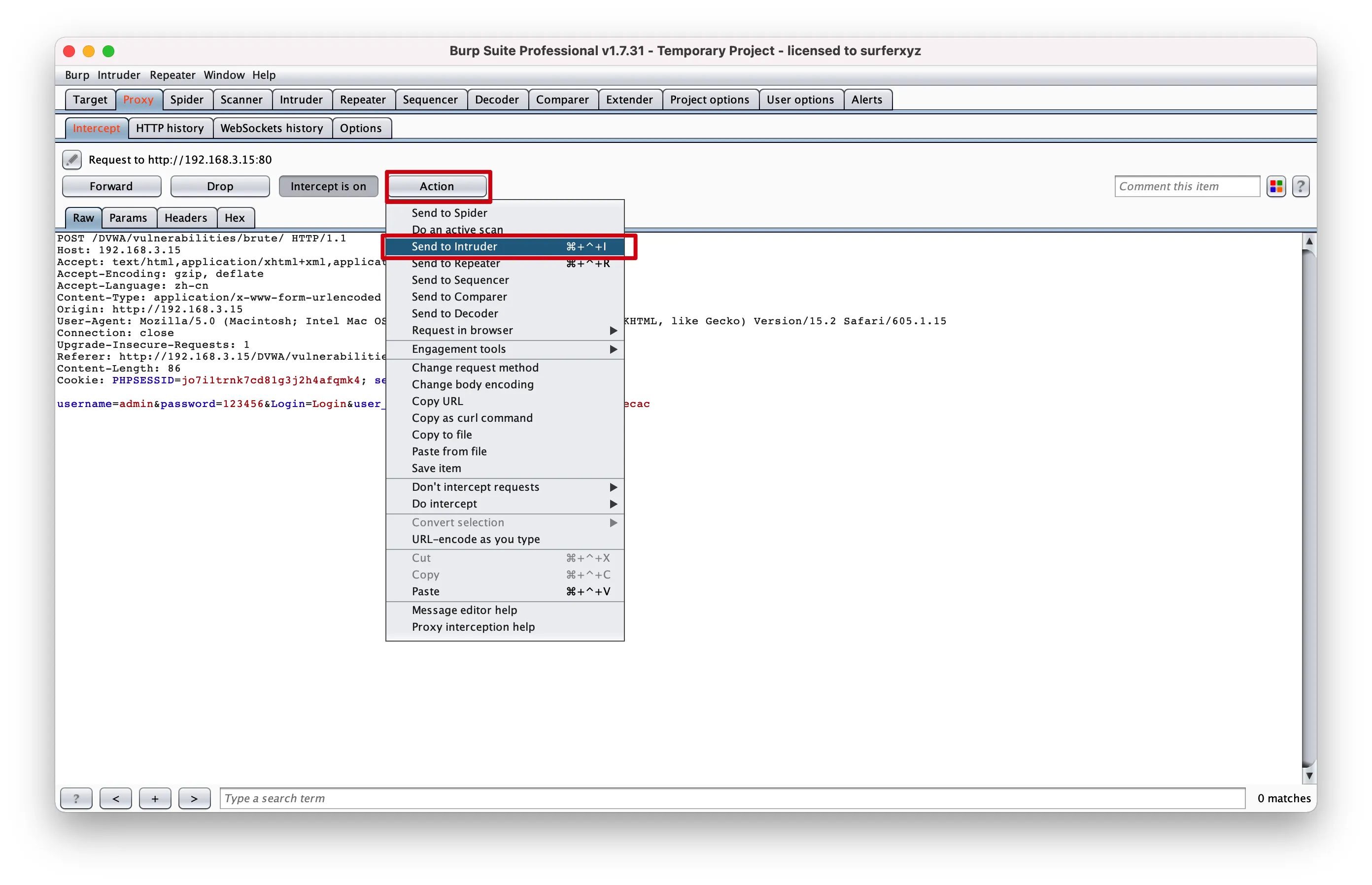Image resolution: width=1372 pixels, height=885 pixels.
Task: Select Paste in context menu
Action: (x=505, y=591)
